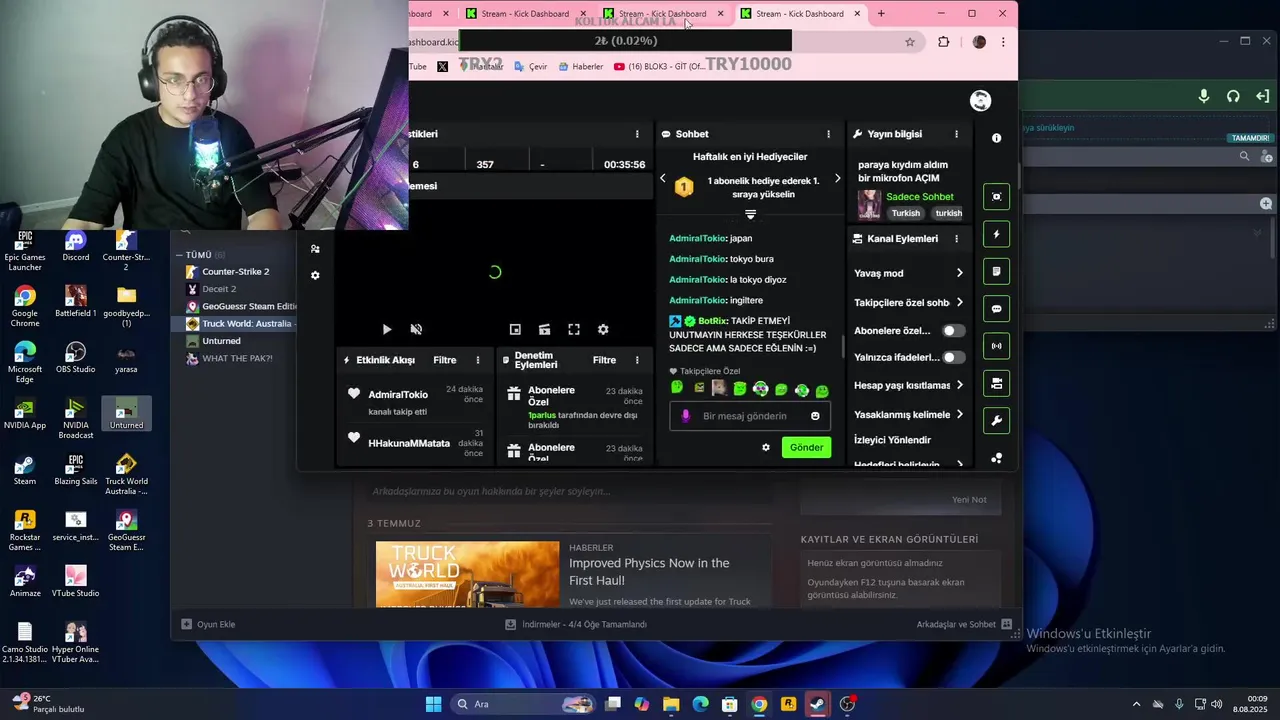Screen dimensions: 1280x720
Task: Open stream preview player settings gear
Action: (603, 329)
